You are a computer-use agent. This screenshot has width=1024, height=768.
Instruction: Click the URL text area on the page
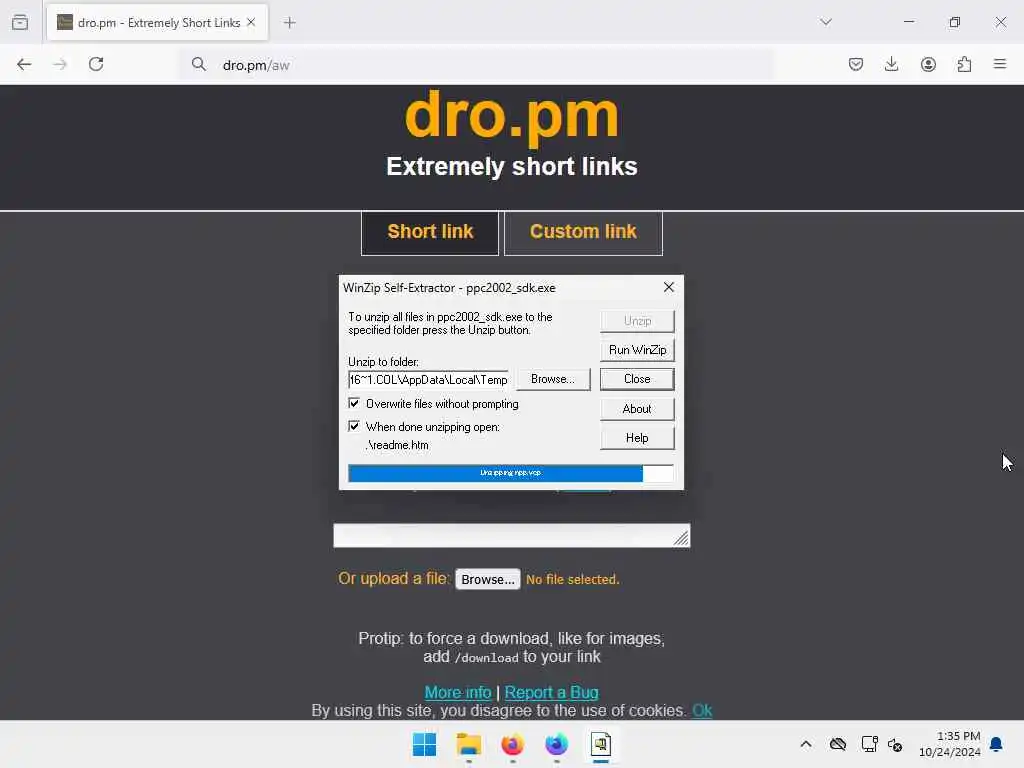click(511, 536)
